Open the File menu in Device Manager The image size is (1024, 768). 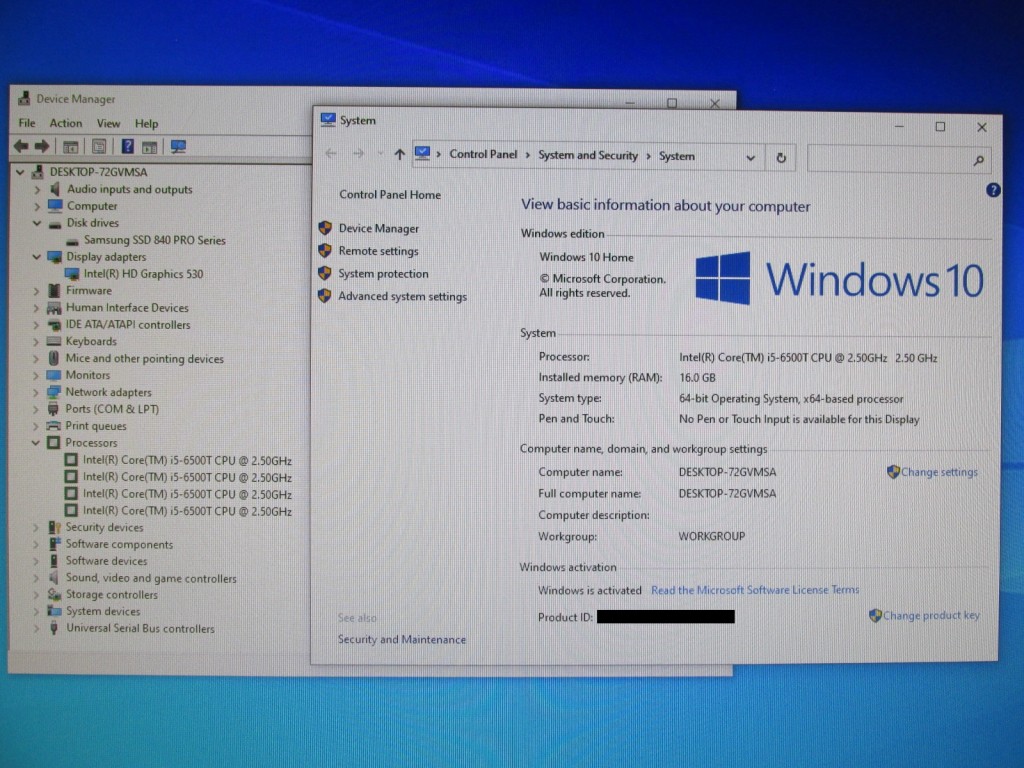27,123
